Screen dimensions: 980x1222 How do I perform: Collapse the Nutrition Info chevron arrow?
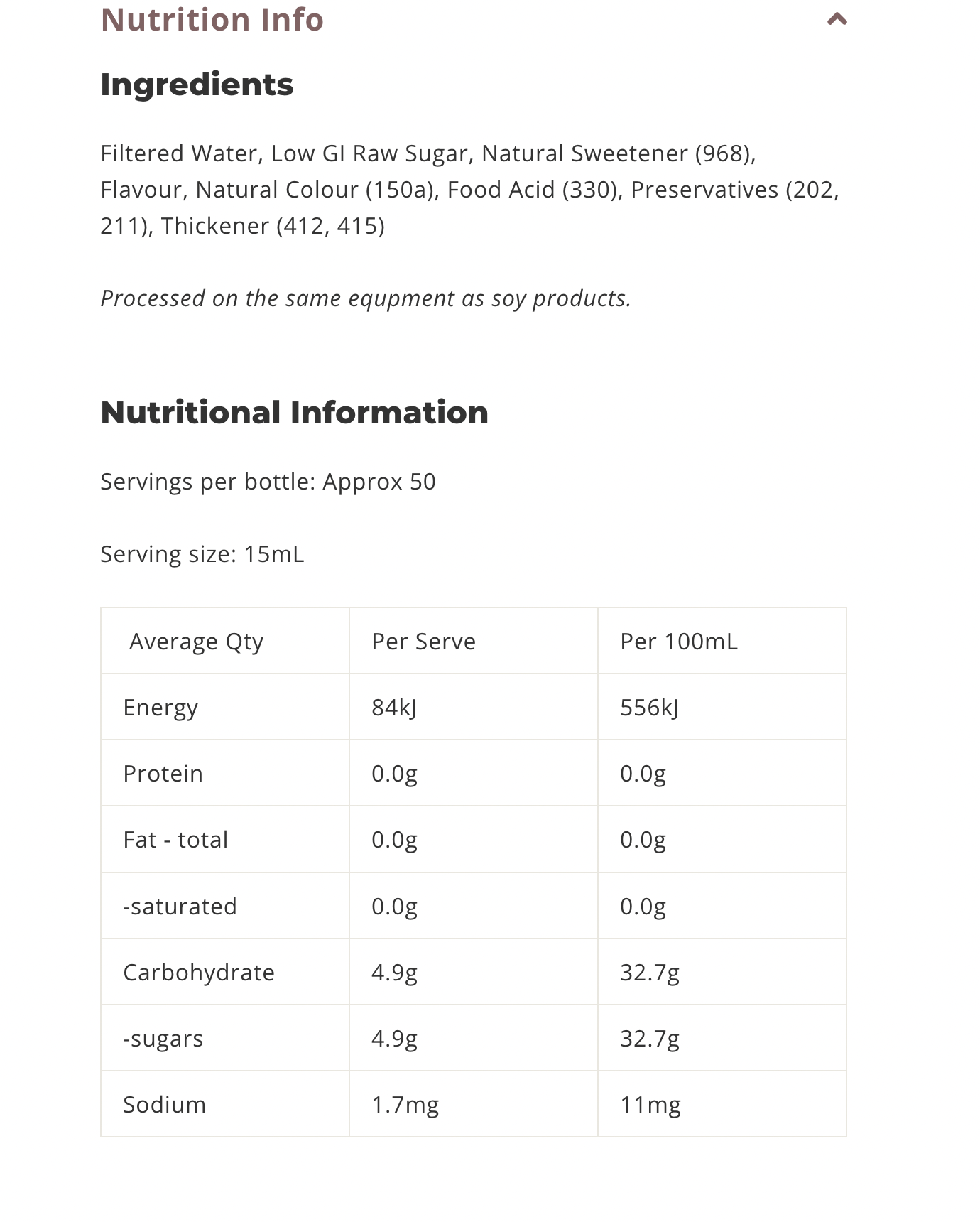coord(837,19)
